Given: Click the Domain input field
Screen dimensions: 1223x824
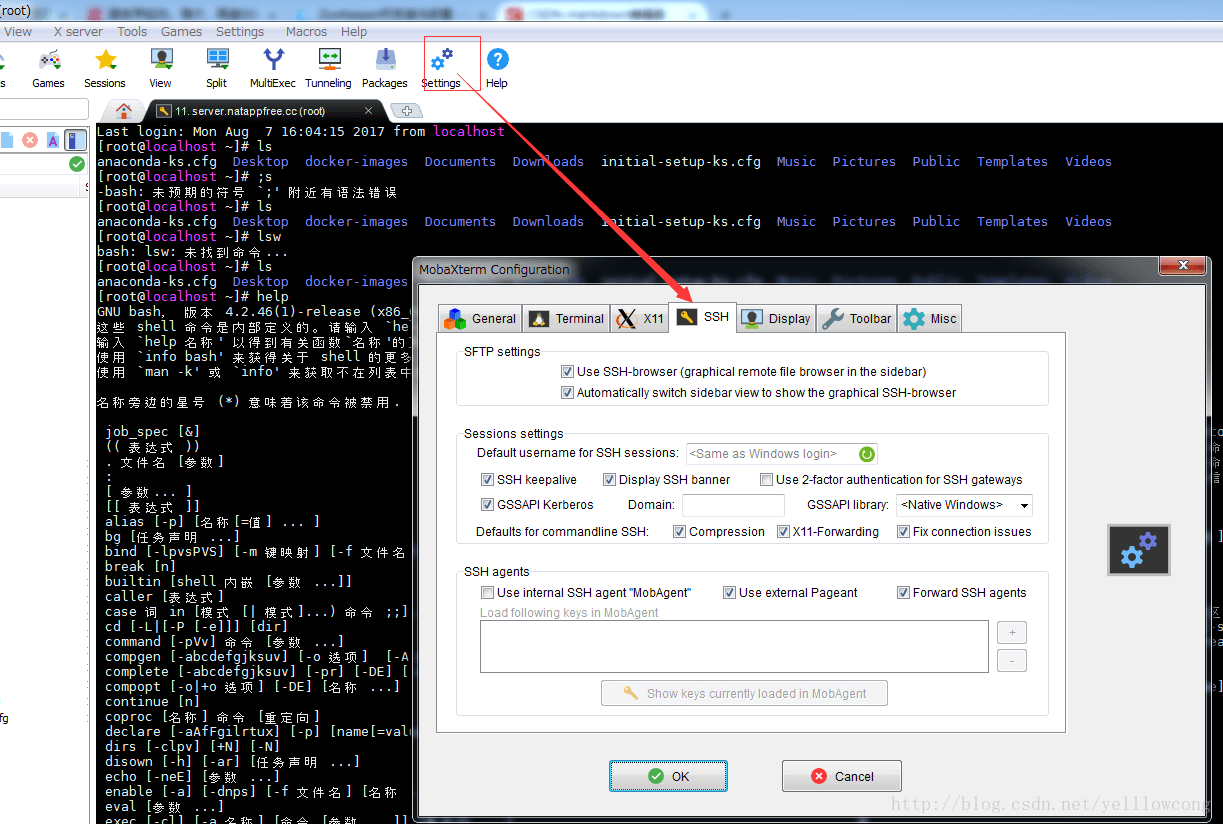Looking at the screenshot, I should pyautogui.click(x=733, y=505).
